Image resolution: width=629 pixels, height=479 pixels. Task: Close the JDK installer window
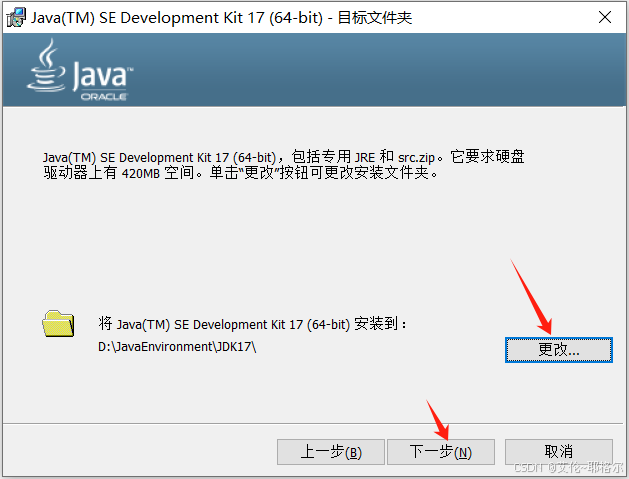(x=605, y=17)
